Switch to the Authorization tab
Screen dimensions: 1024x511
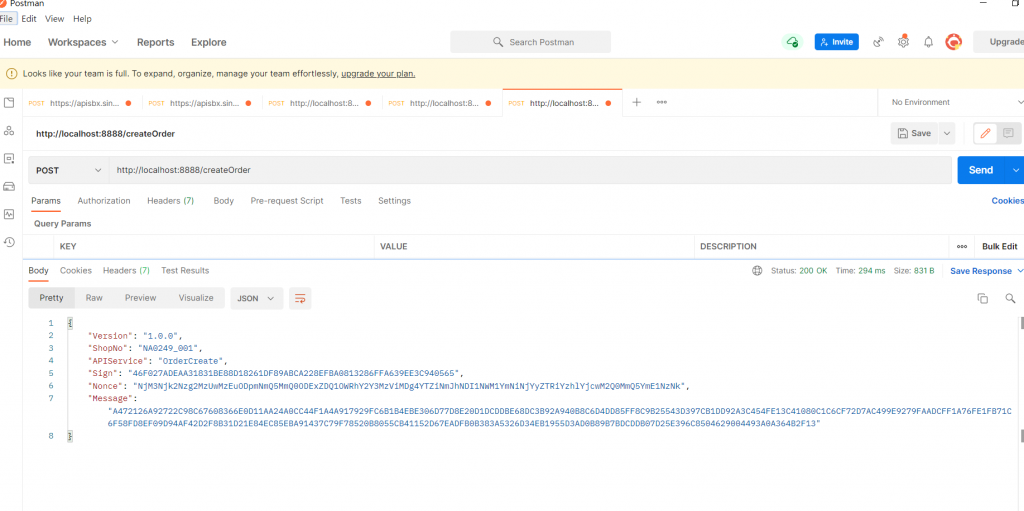coord(104,201)
